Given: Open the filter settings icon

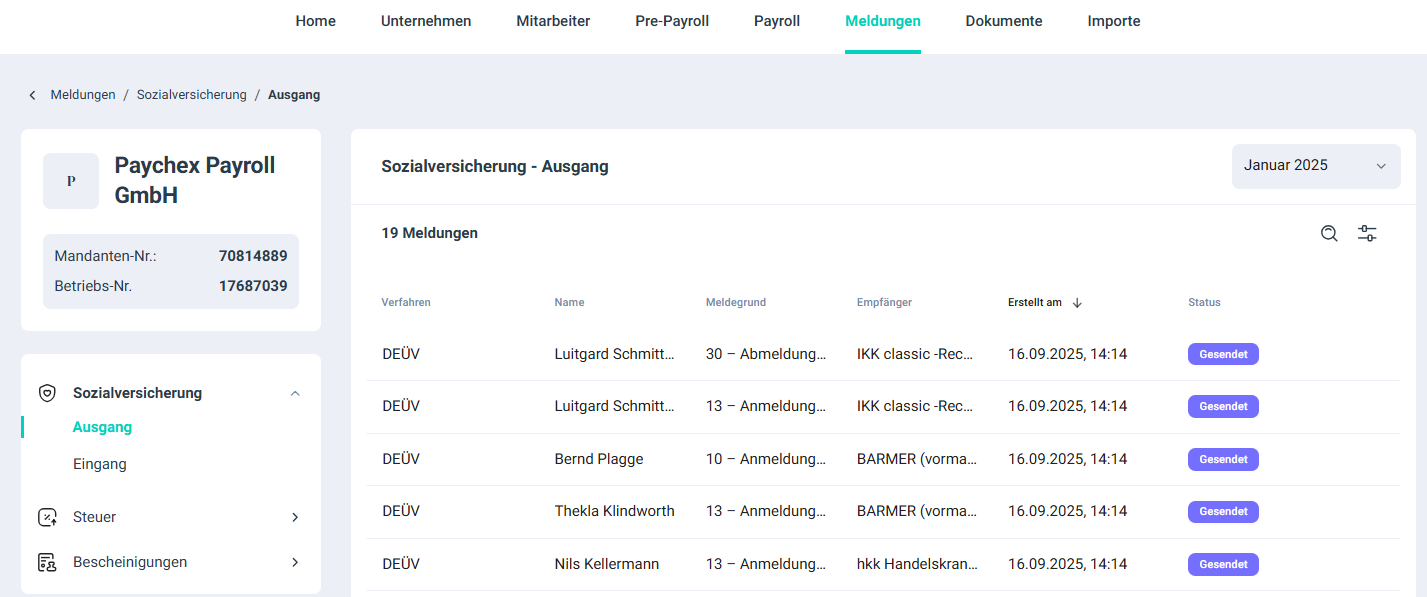Looking at the screenshot, I should pyautogui.click(x=1367, y=234).
